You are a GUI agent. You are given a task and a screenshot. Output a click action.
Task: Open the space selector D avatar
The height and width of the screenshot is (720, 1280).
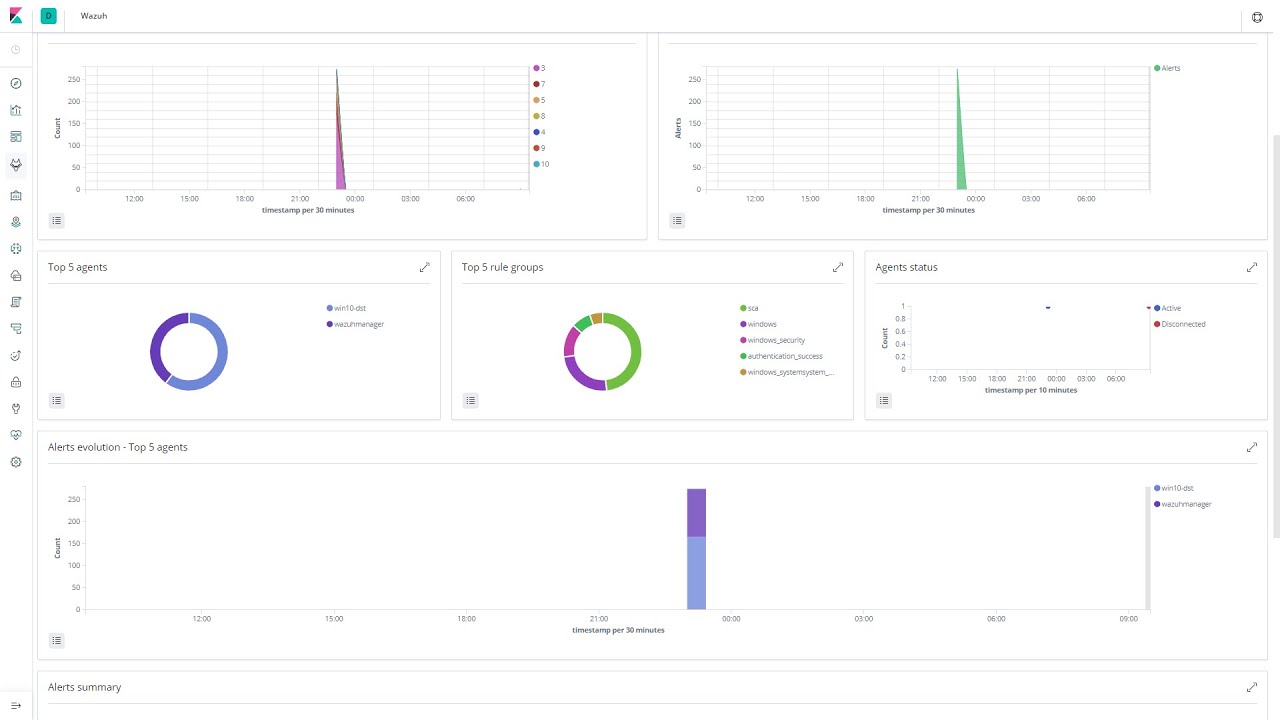tap(48, 16)
